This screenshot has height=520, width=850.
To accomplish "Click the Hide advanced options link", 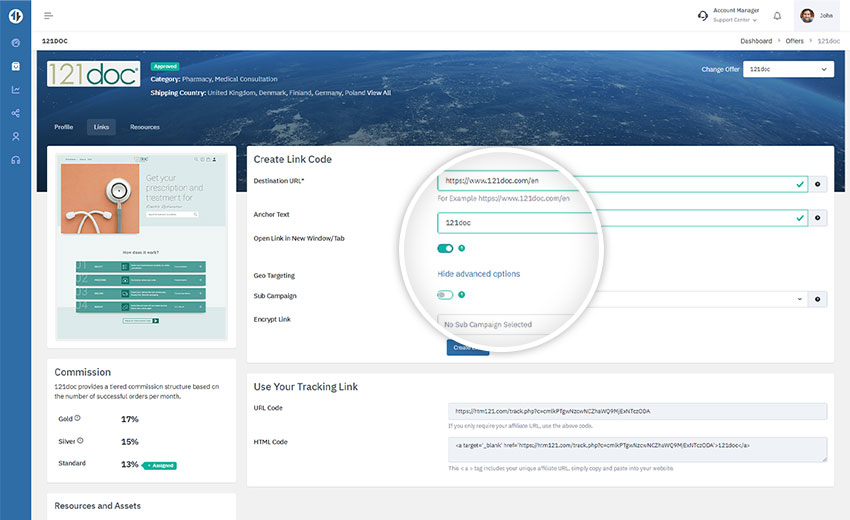I will [x=478, y=273].
